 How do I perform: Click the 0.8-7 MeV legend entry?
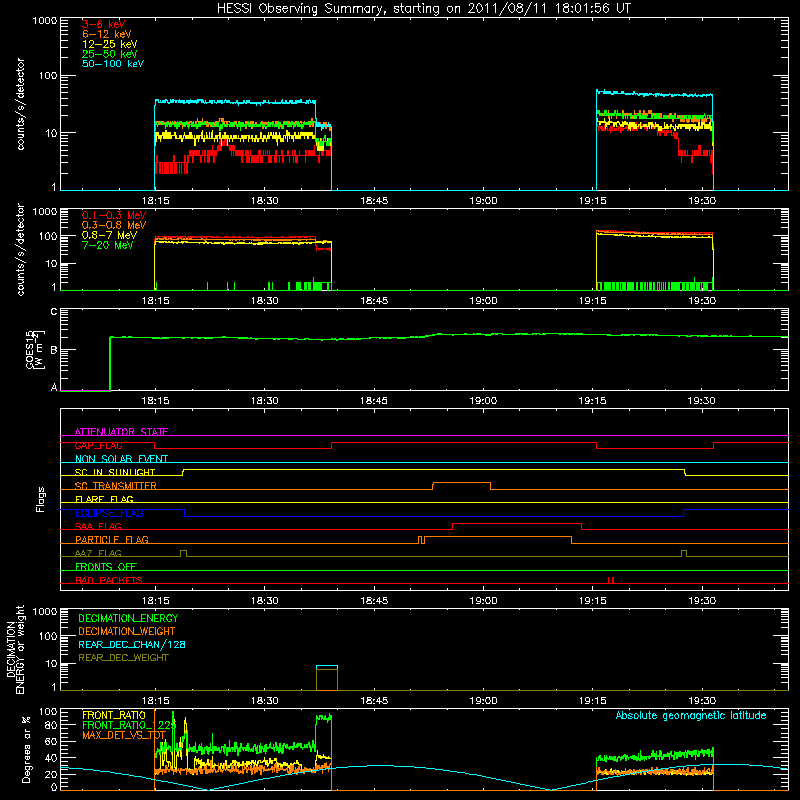pyautogui.click(x=109, y=235)
